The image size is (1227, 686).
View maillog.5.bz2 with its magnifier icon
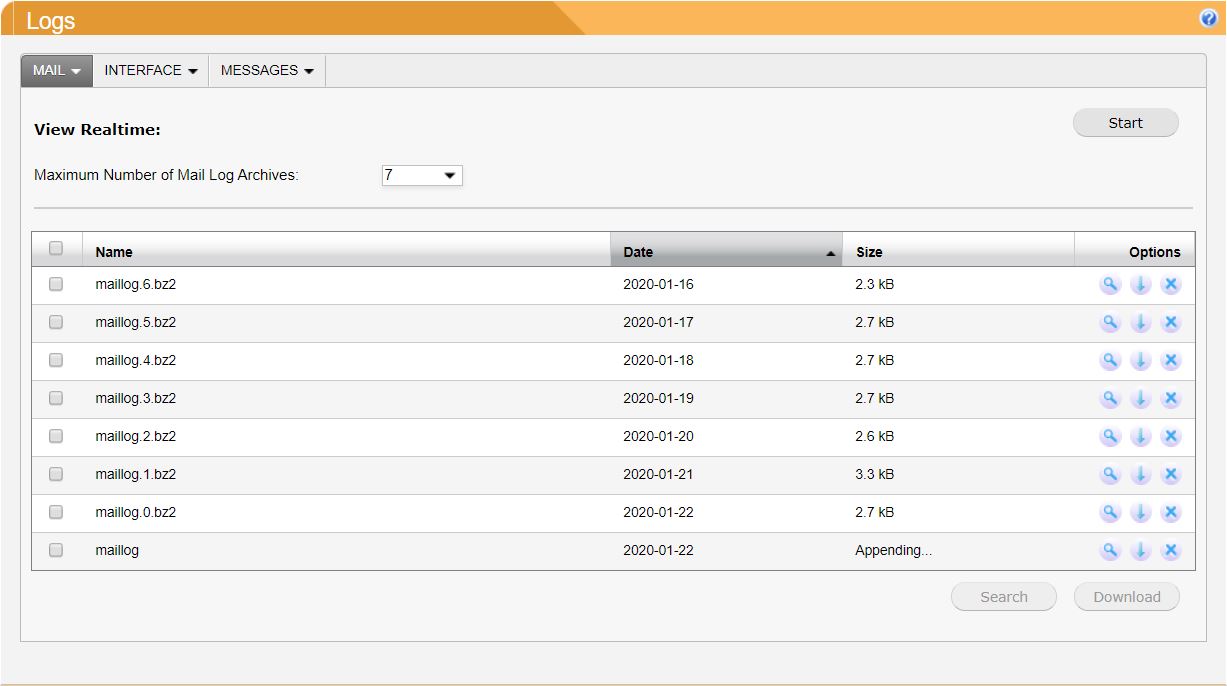tap(1110, 323)
